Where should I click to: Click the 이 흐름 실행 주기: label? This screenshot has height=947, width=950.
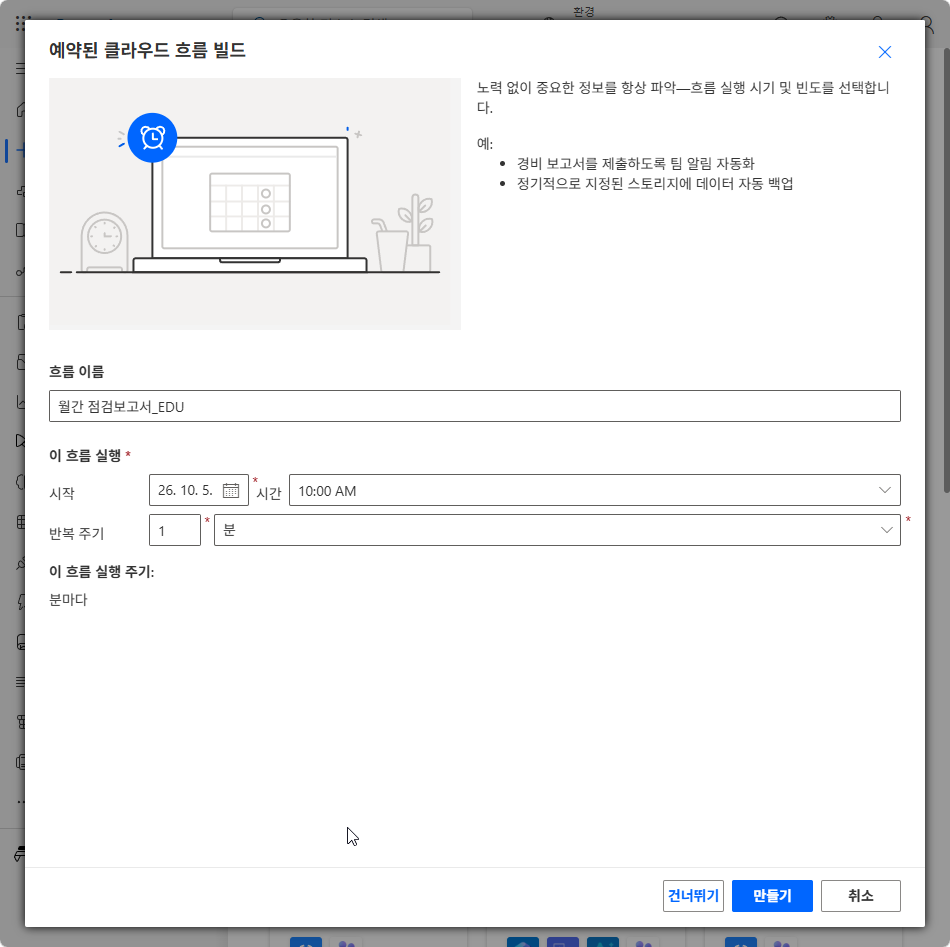tap(102, 571)
